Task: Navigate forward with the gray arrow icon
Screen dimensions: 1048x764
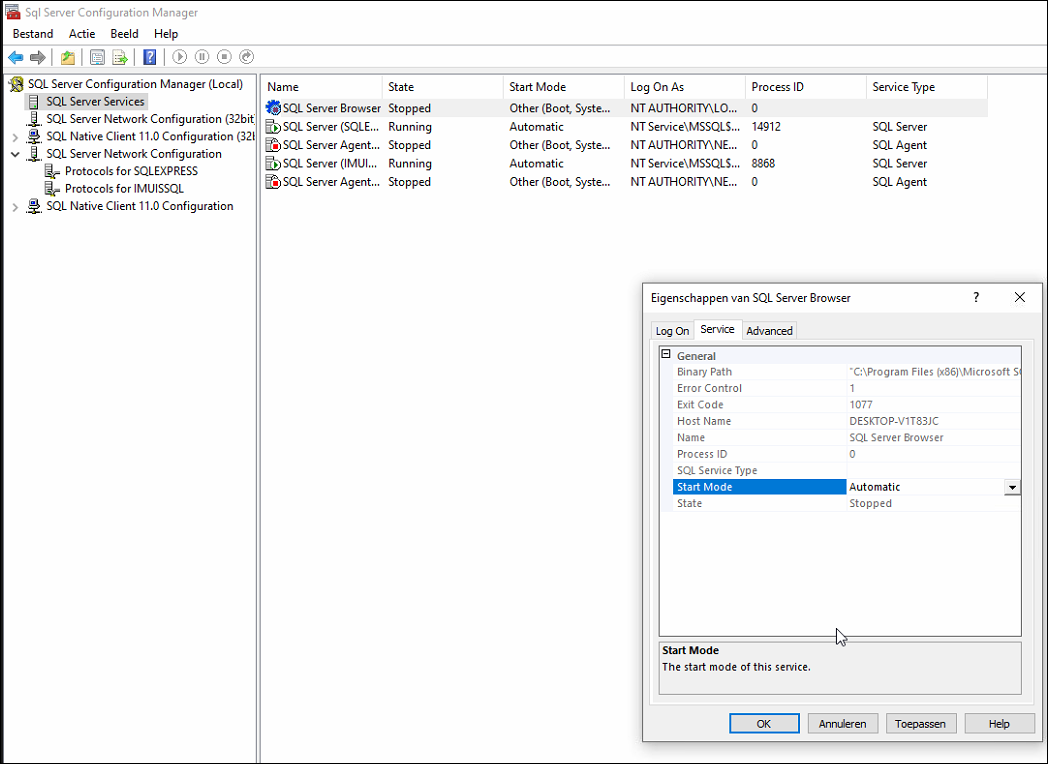Action: 38,57
